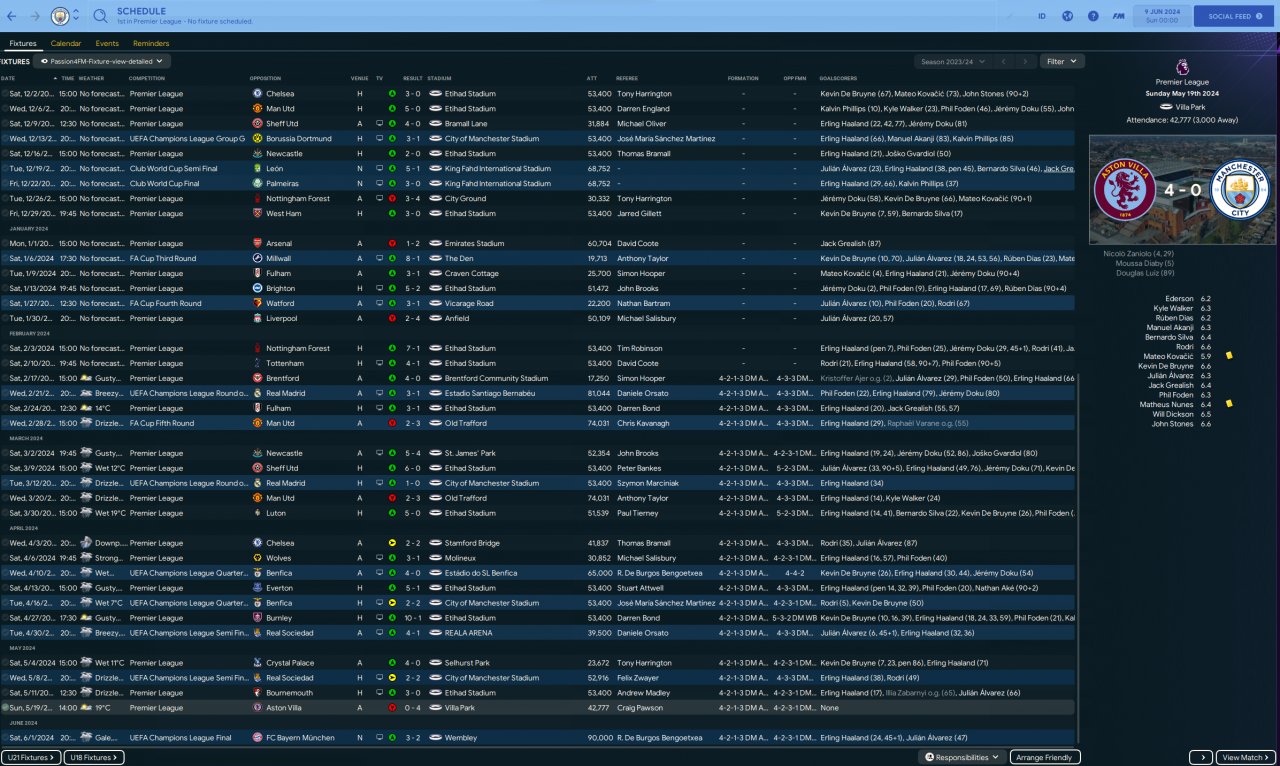Open the Filter dropdown
The image size is (1280, 766).
[1062, 61]
